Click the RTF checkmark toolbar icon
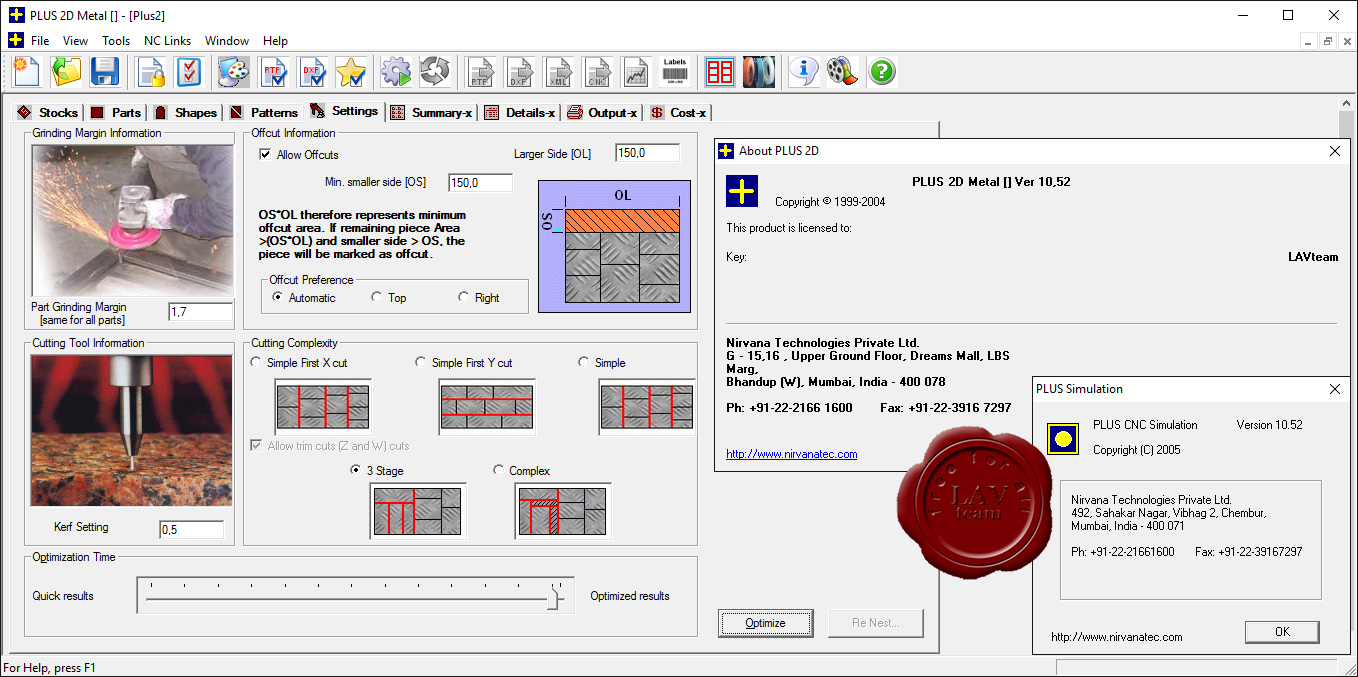The image size is (1358, 677). [274, 71]
